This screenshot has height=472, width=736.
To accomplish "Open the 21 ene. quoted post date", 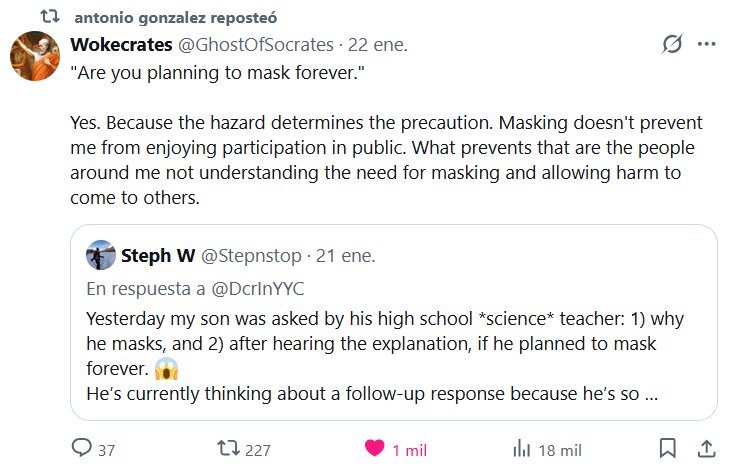I will pos(345,255).
